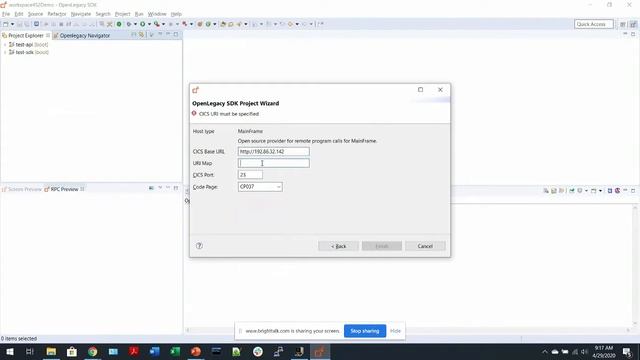640x360 pixels.
Task: Open the Code Page combo box
Action: (260, 187)
